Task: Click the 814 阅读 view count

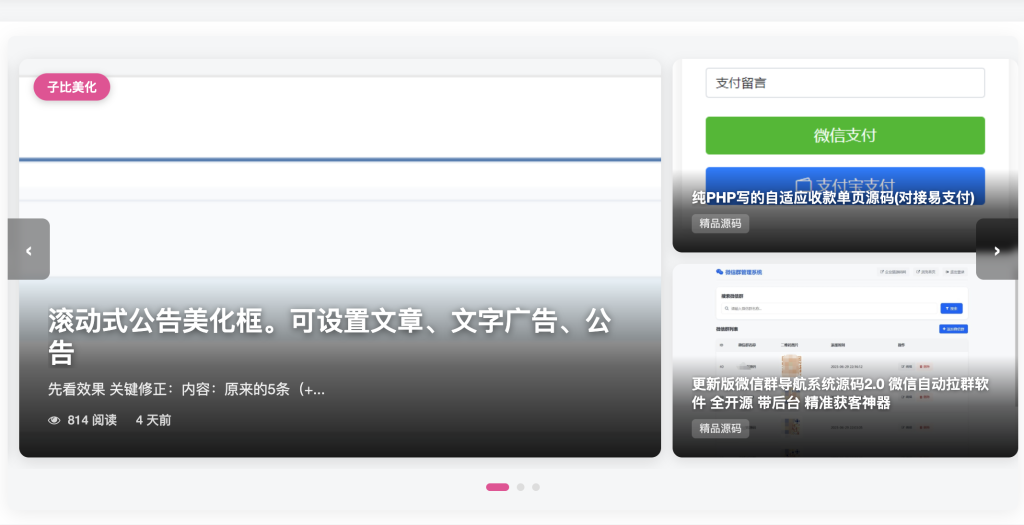Action: (x=92, y=421)
